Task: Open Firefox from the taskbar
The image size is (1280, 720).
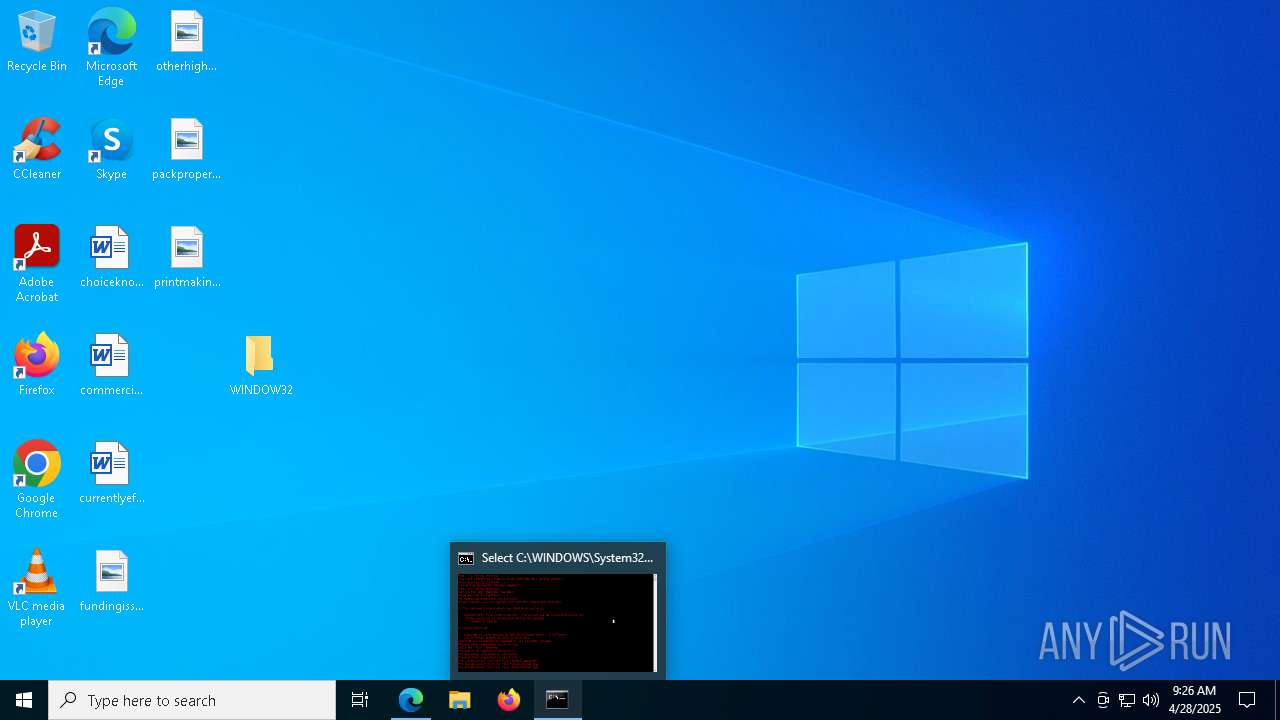Action: 509,700
